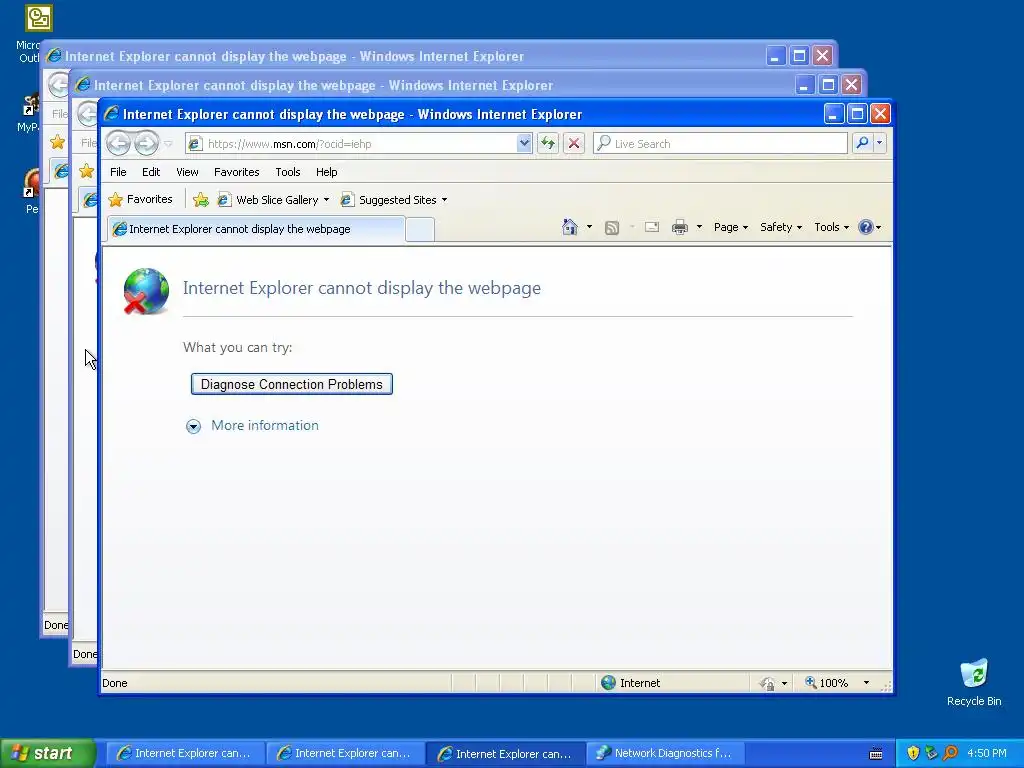
Task: Click the red Stop loading icon
Action: click(574, 144)
